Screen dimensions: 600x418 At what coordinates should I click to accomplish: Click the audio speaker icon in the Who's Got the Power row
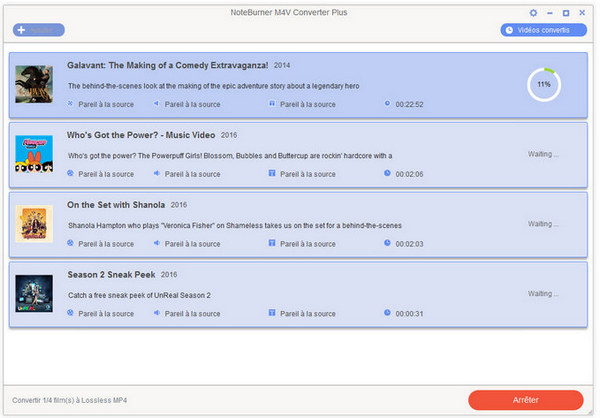point(157,173)
